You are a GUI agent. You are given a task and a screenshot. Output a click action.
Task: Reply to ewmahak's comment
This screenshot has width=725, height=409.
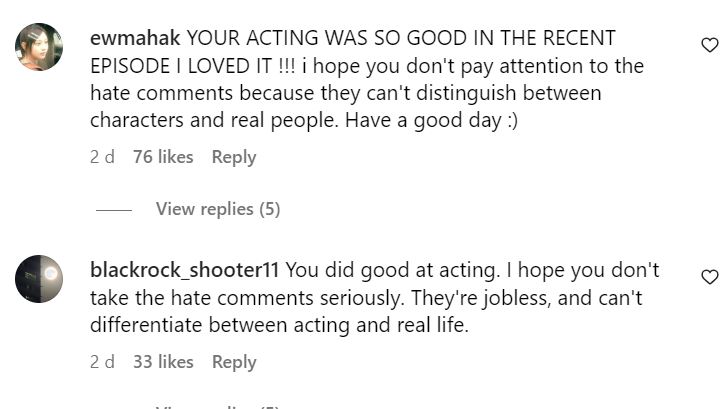(x=234, y=157)
